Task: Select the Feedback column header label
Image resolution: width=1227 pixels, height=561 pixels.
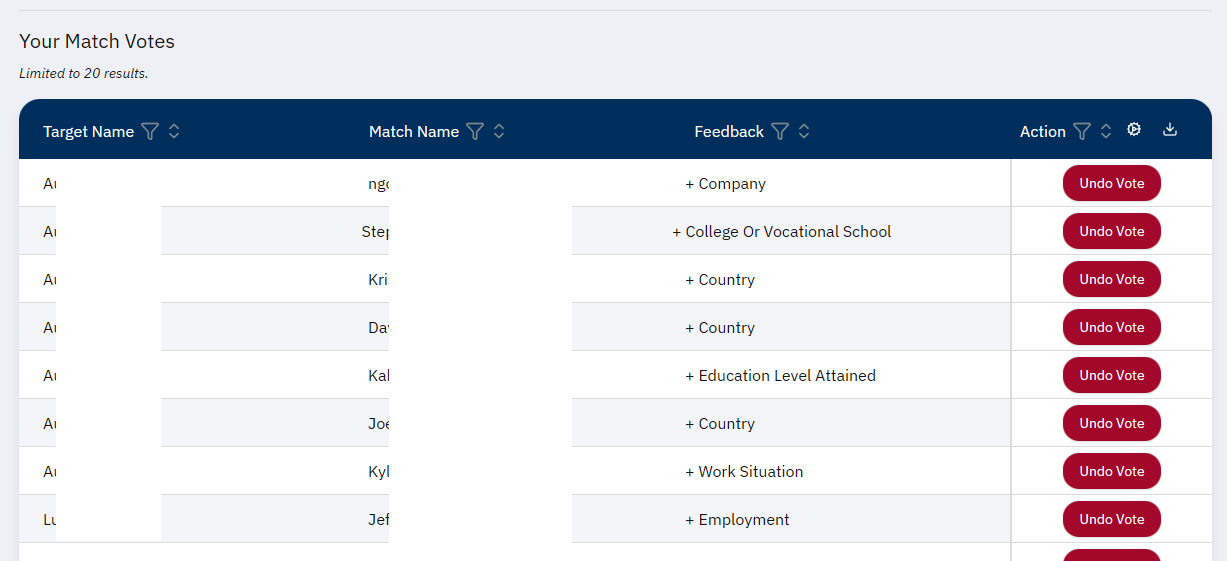Action: coord(728,132)
